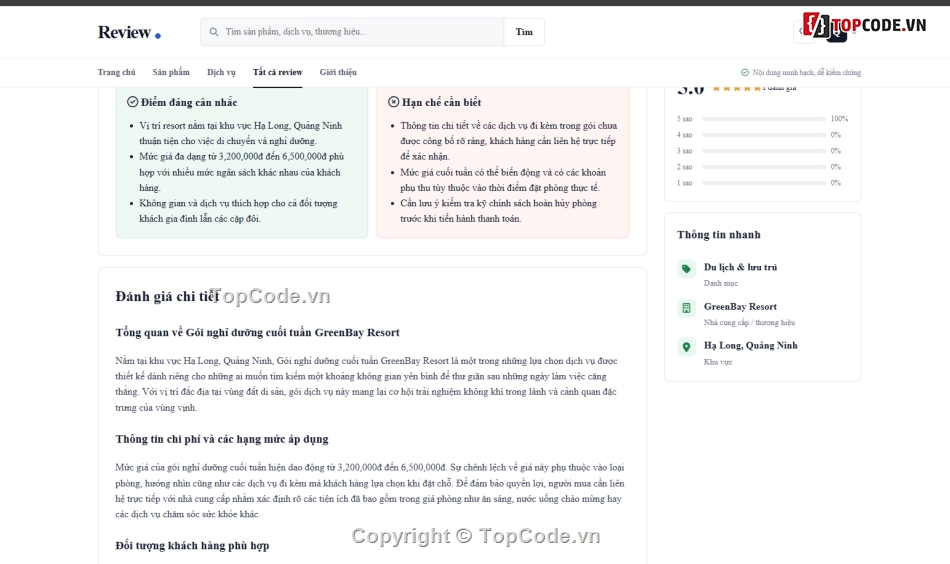The width and height of the screenshot is (950, 564).
Task: Click the Thông tin nhanh heading
Action: (x=719, y=234)
